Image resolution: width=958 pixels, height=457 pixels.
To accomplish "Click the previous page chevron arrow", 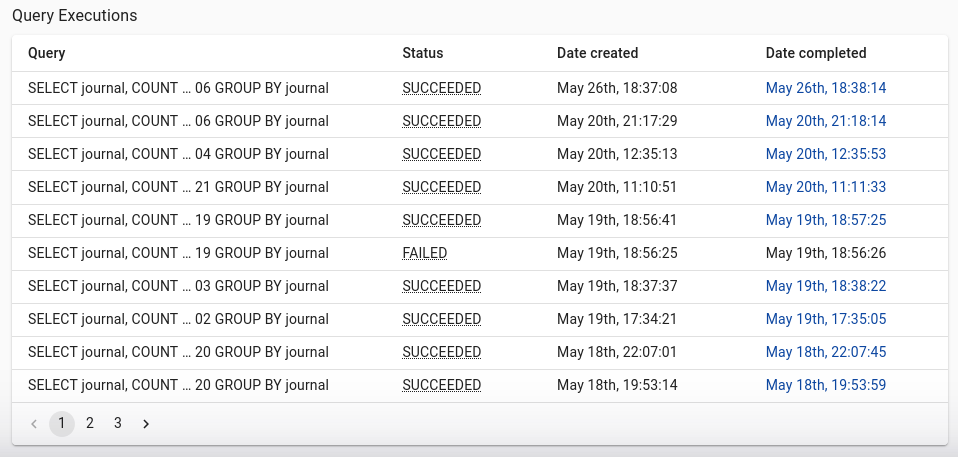I will [x=34, y=423].
